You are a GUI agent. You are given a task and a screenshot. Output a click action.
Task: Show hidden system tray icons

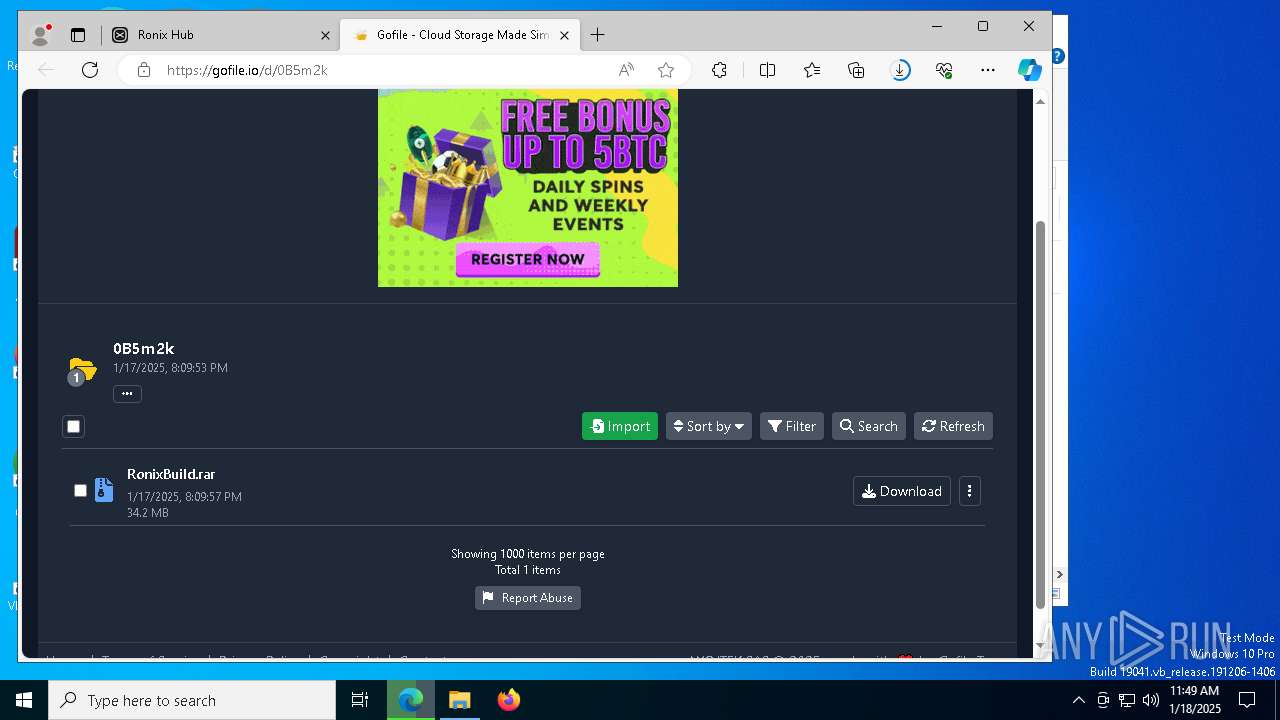tap(1078, 700)
